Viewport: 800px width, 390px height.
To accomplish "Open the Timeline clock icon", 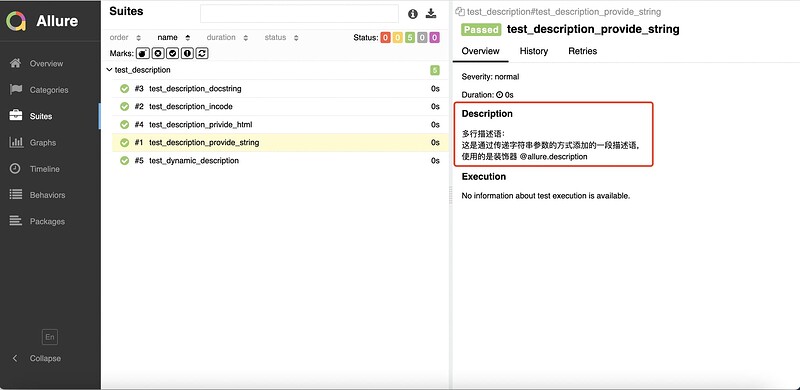I will 16,168.
